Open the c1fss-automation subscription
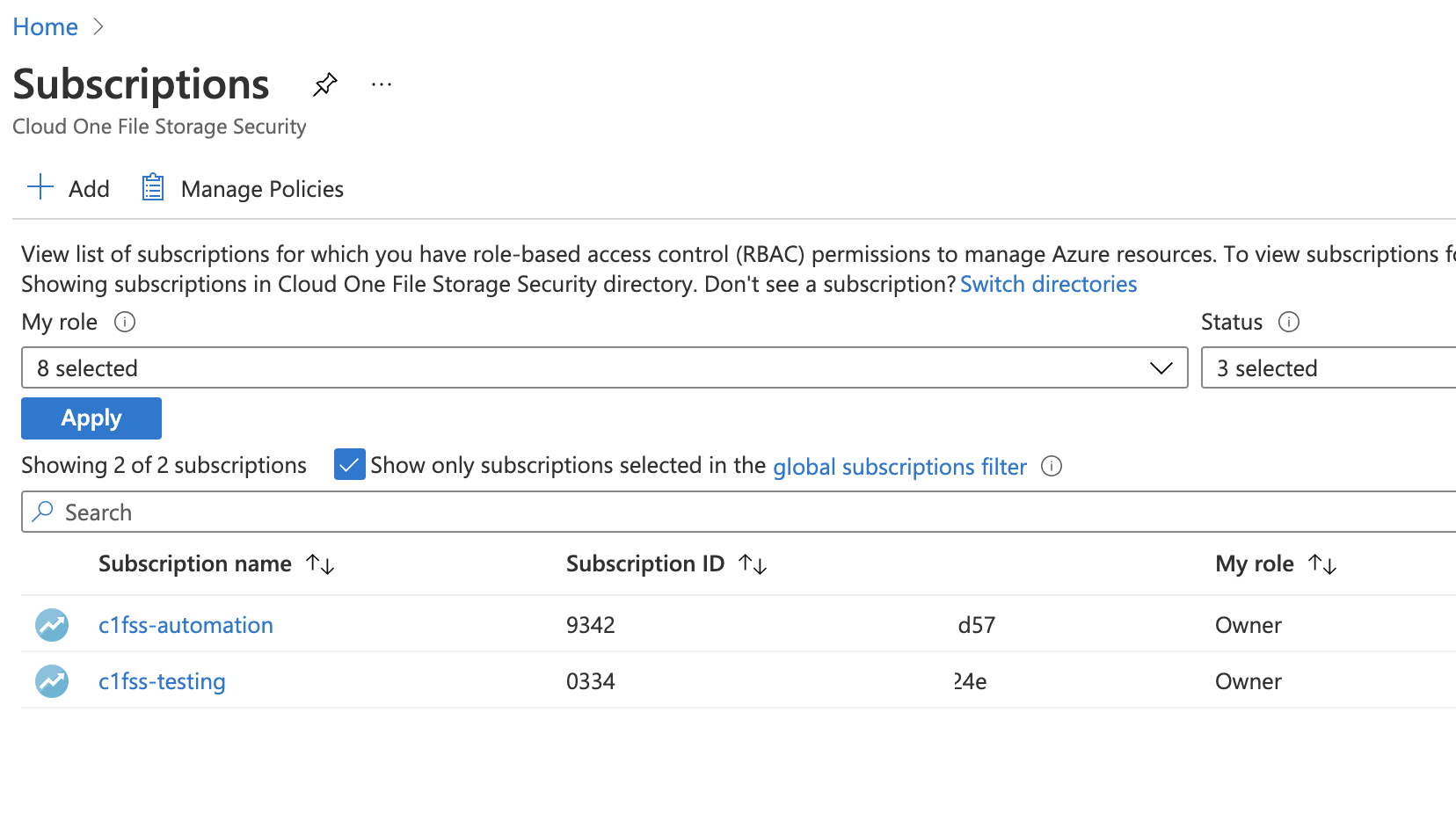The image size is (1456, 814). [186, 625]
